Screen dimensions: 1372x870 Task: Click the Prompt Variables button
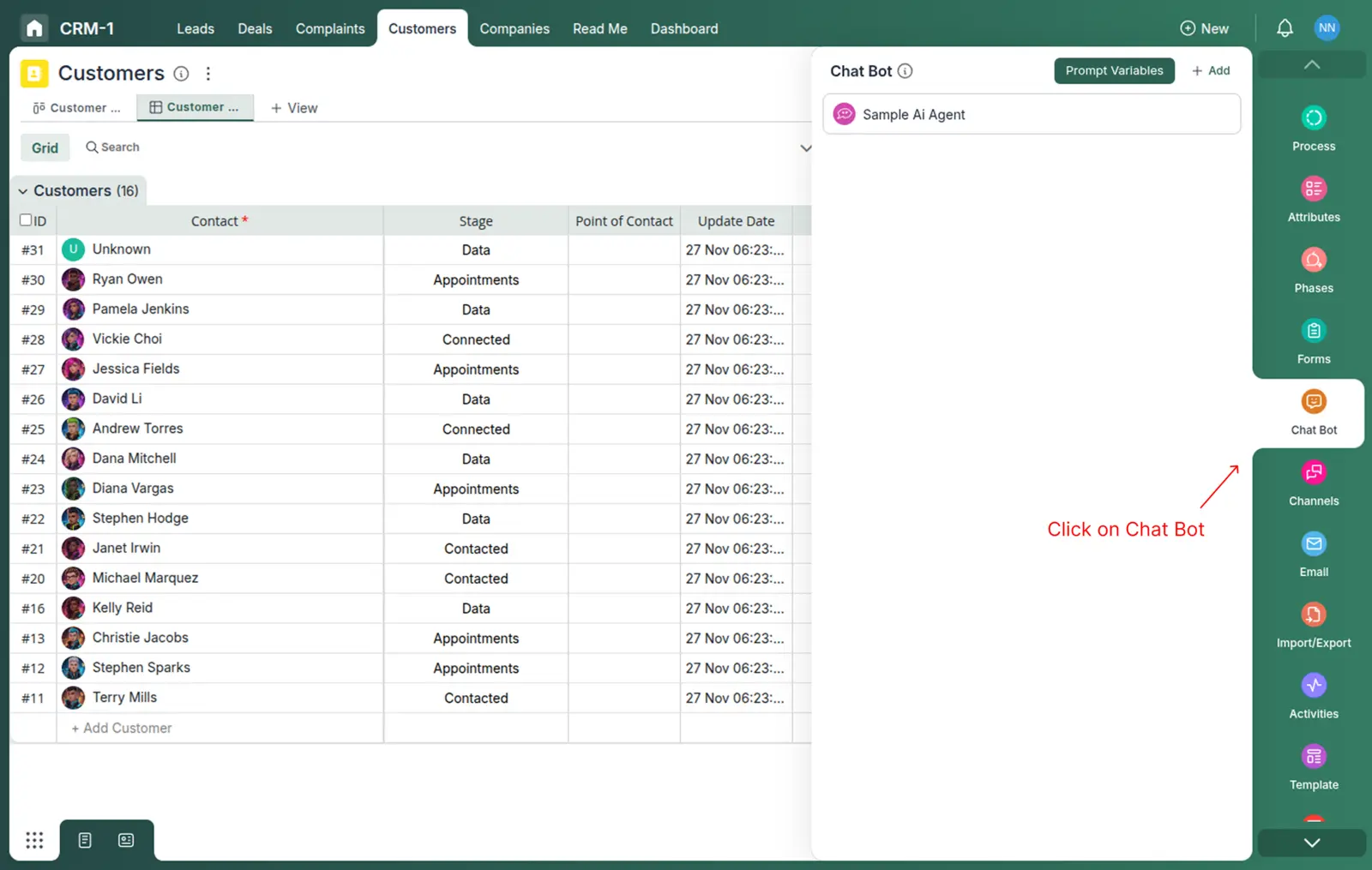1114,70
